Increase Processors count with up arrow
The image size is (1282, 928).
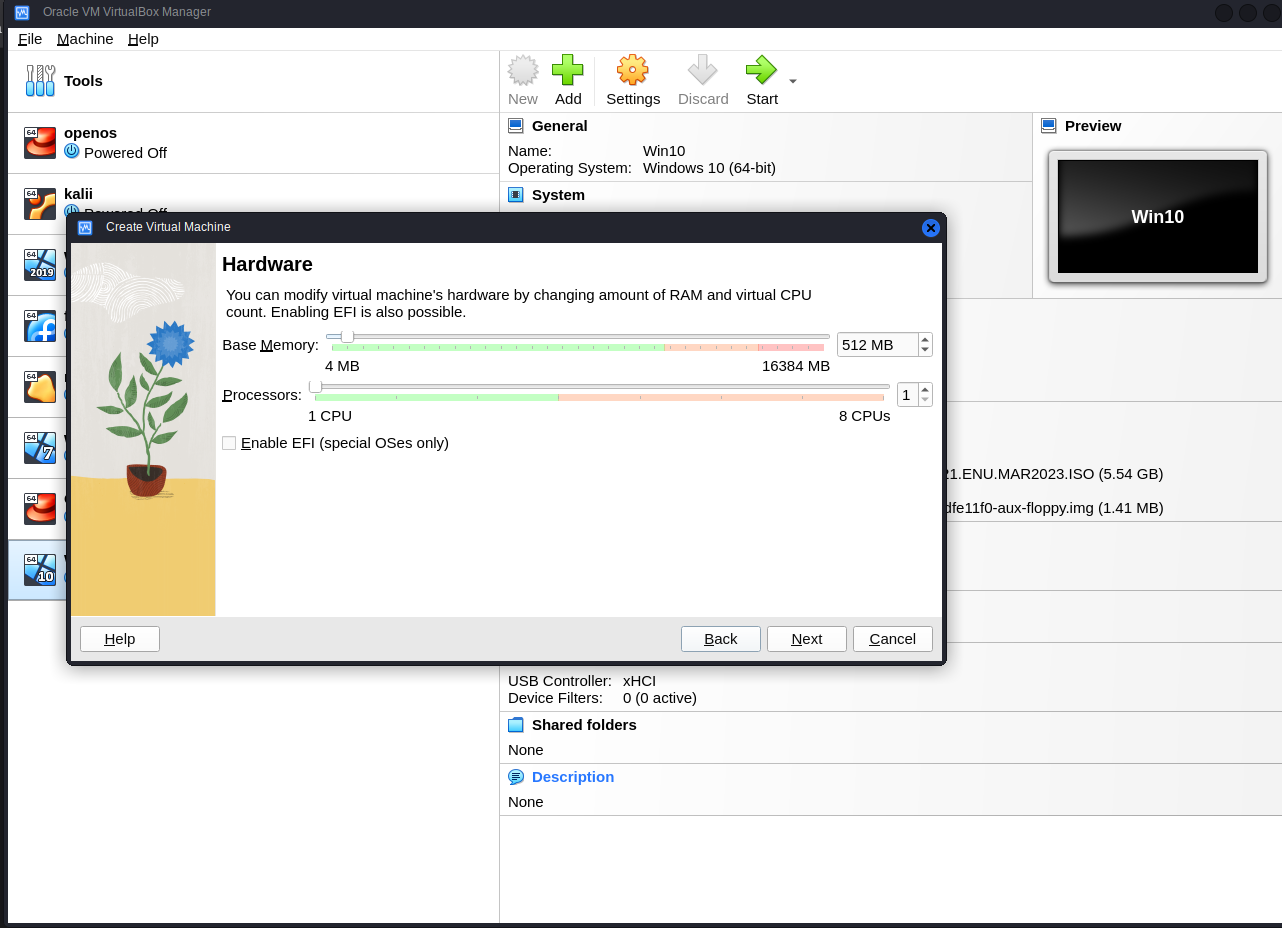925,390
